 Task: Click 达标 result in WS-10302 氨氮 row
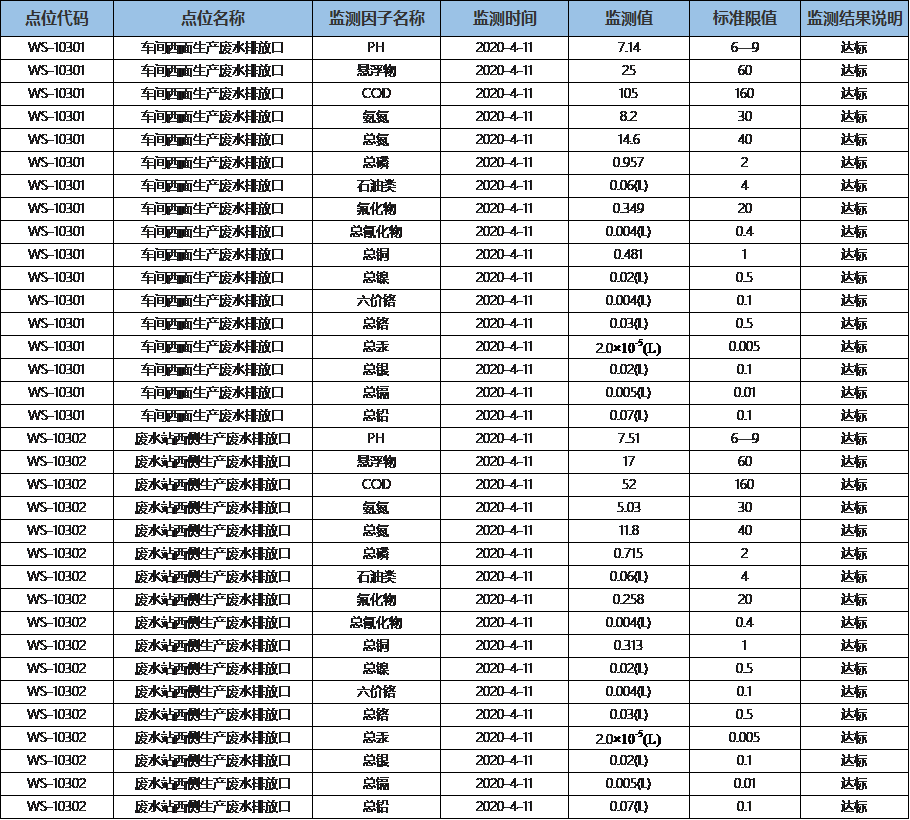coord(854,508)
